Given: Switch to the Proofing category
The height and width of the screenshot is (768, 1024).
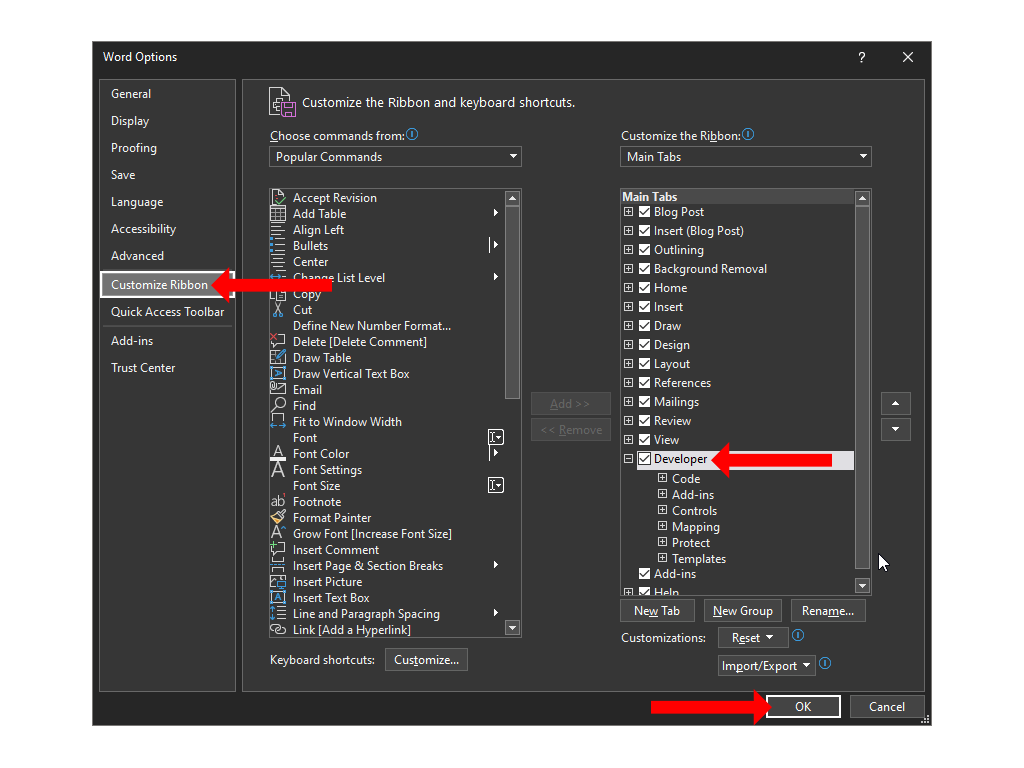Looking at the screenshot, I should [x=167, y=148].
